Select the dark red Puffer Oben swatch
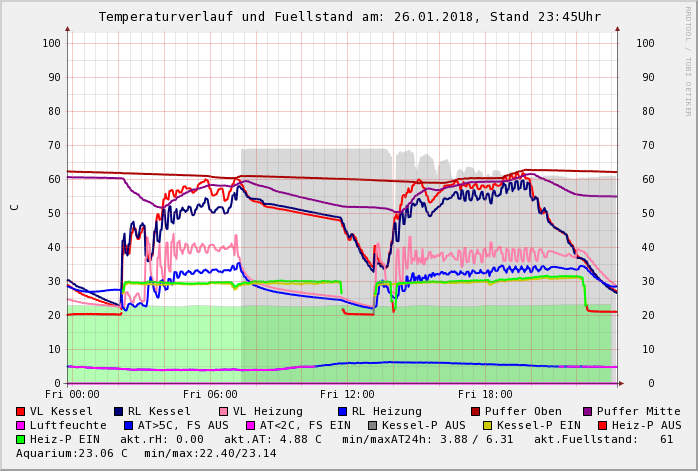The image size is (698, 471). click(475, 411)
